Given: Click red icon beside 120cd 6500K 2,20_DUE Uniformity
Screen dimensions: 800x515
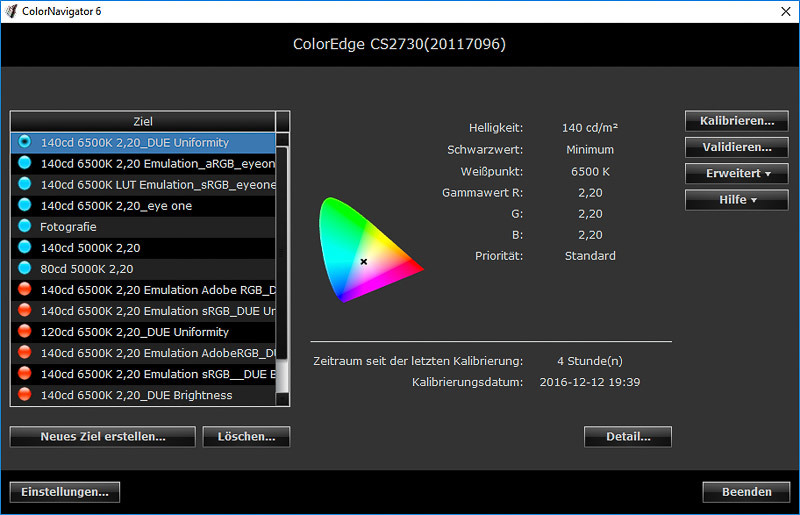Looking at the screenshot, I should 24,331.
